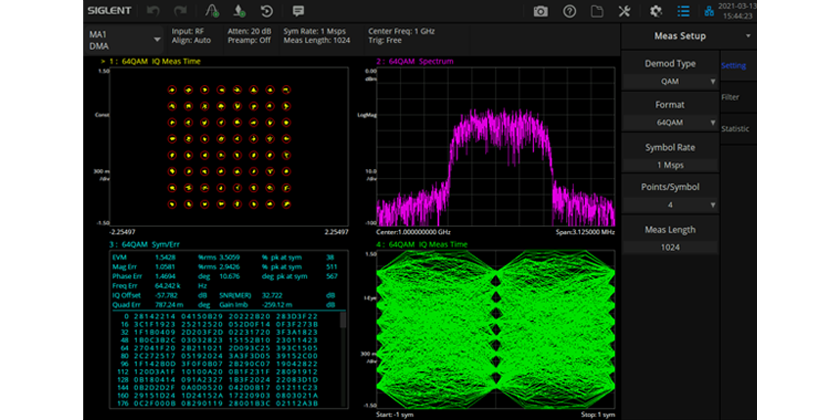Open the wrench tools icon
840x420 pixels.
coord(625,11)
